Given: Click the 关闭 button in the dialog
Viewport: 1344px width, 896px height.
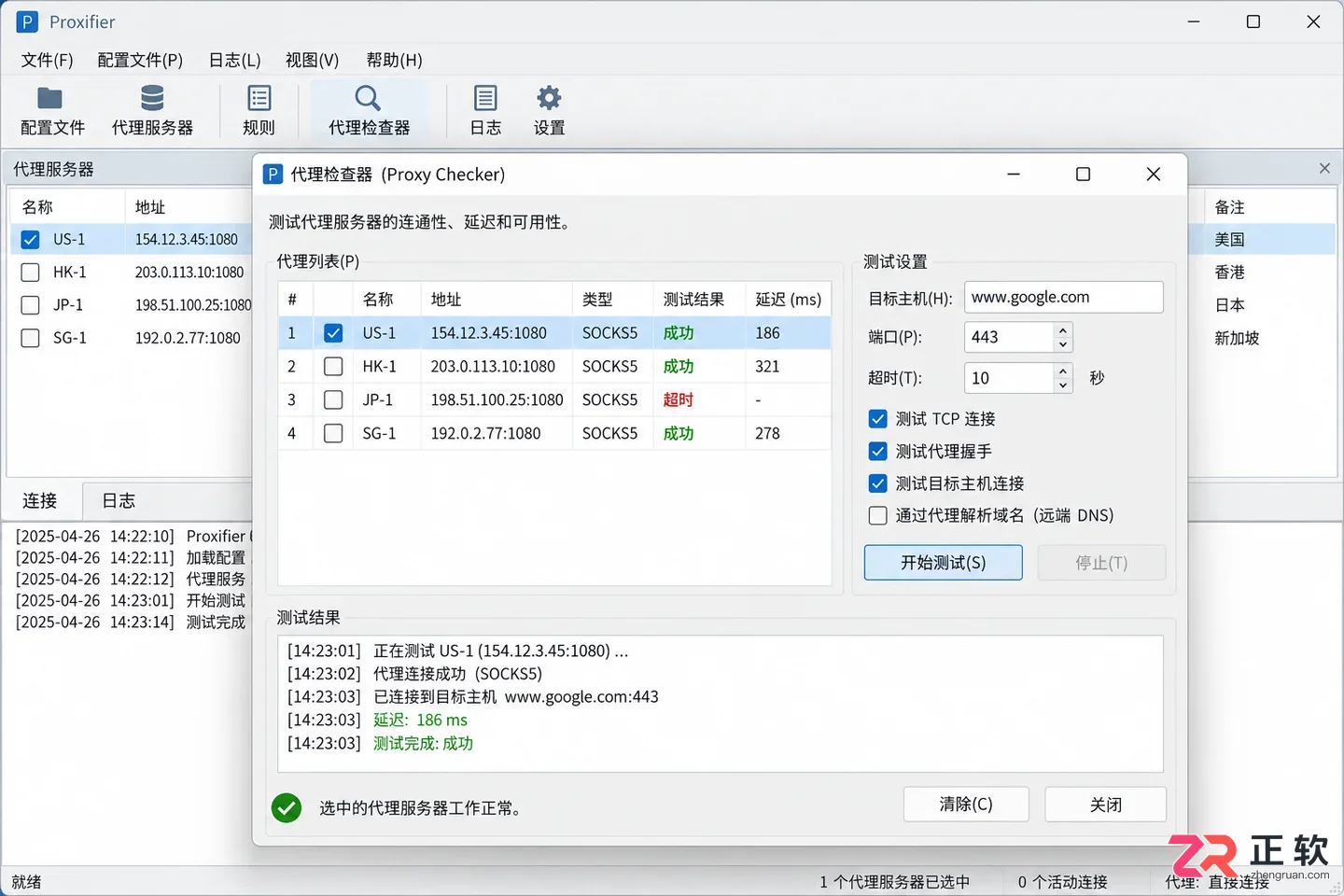Looking at the screenshot, I should (x=1105, y=805).
